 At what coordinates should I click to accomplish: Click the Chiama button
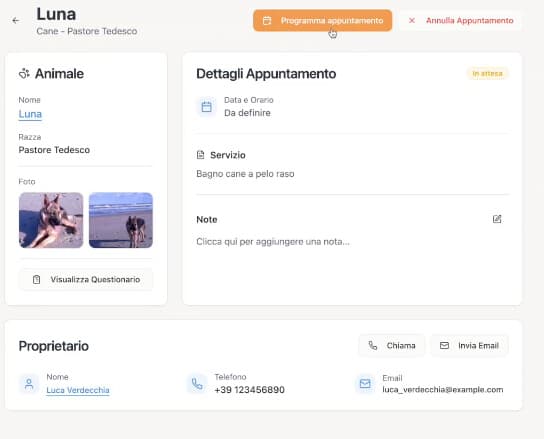392,346
